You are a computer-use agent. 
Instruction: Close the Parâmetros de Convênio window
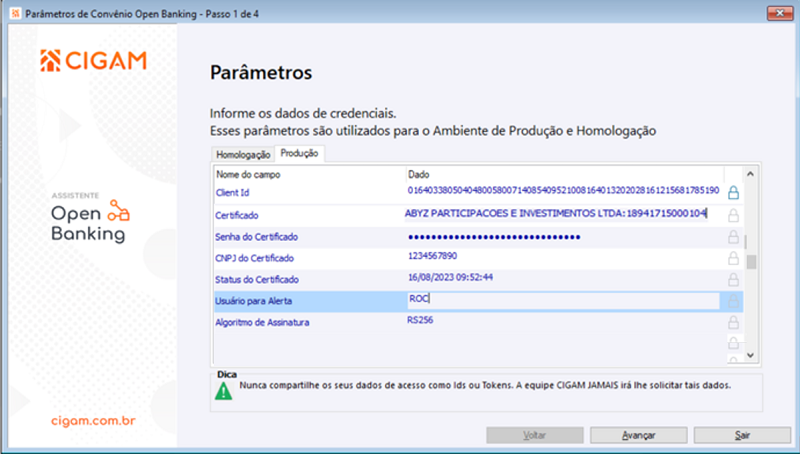pyautogui.click(x=780, y=13)
